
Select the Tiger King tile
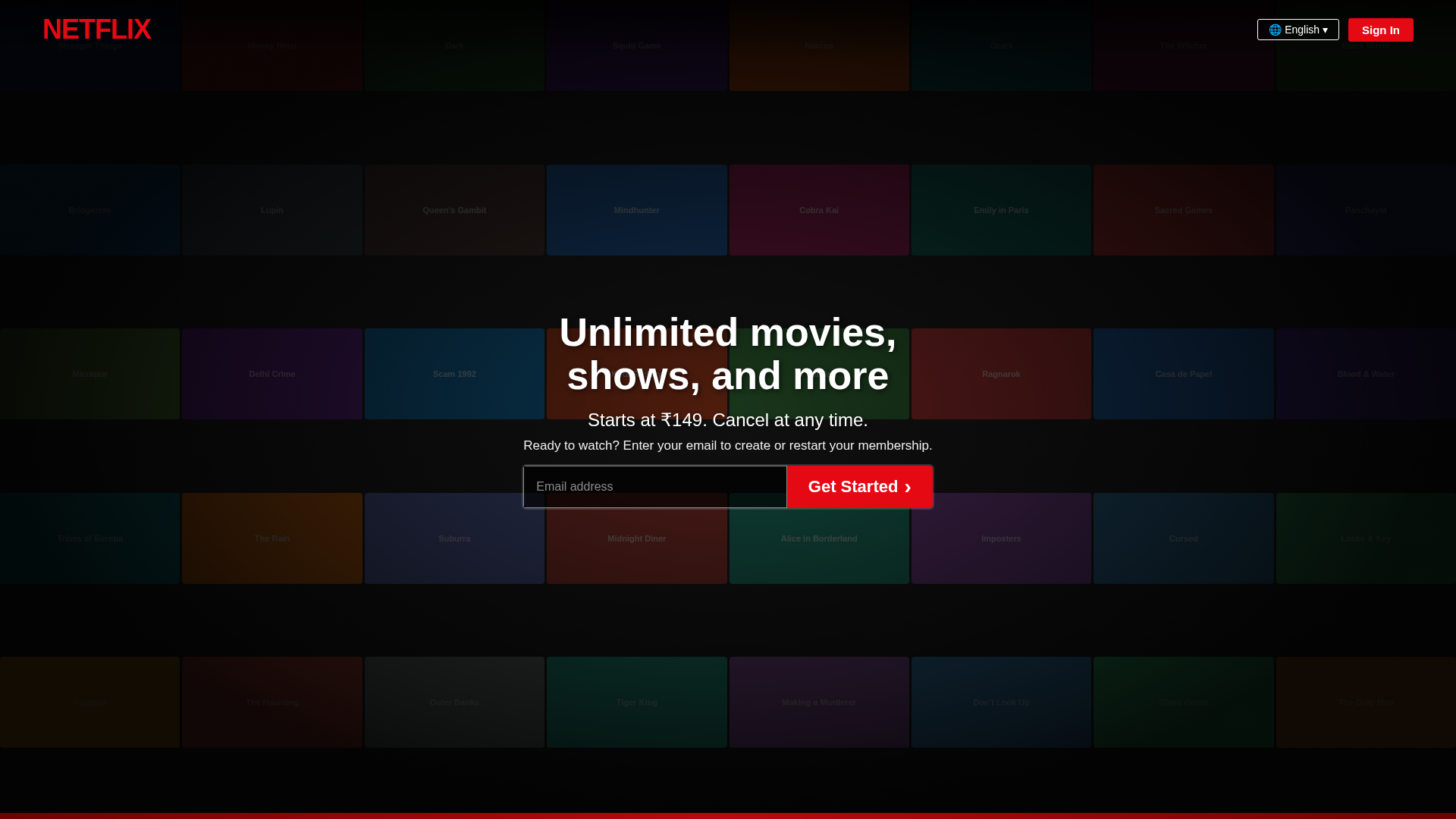(637, 702)
